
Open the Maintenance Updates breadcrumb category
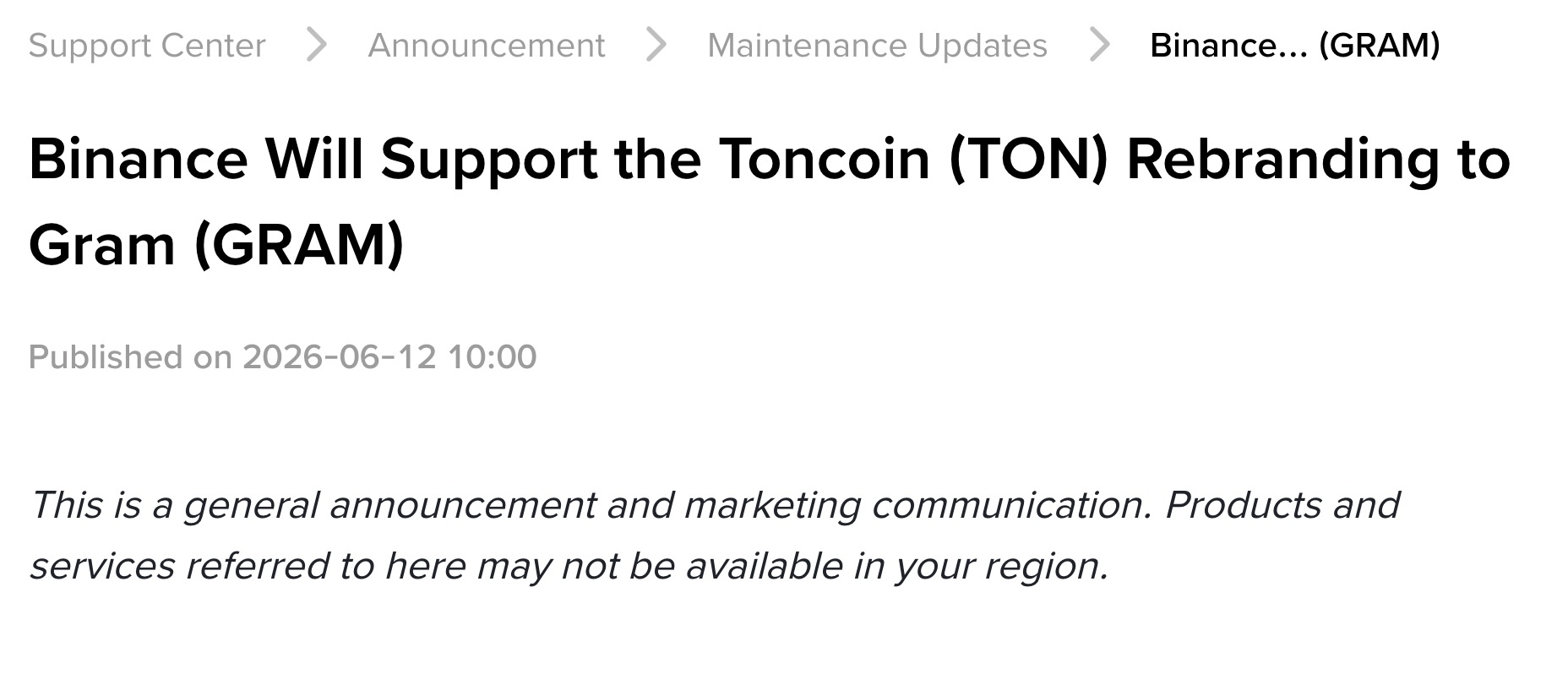click(x=877, y=46)
